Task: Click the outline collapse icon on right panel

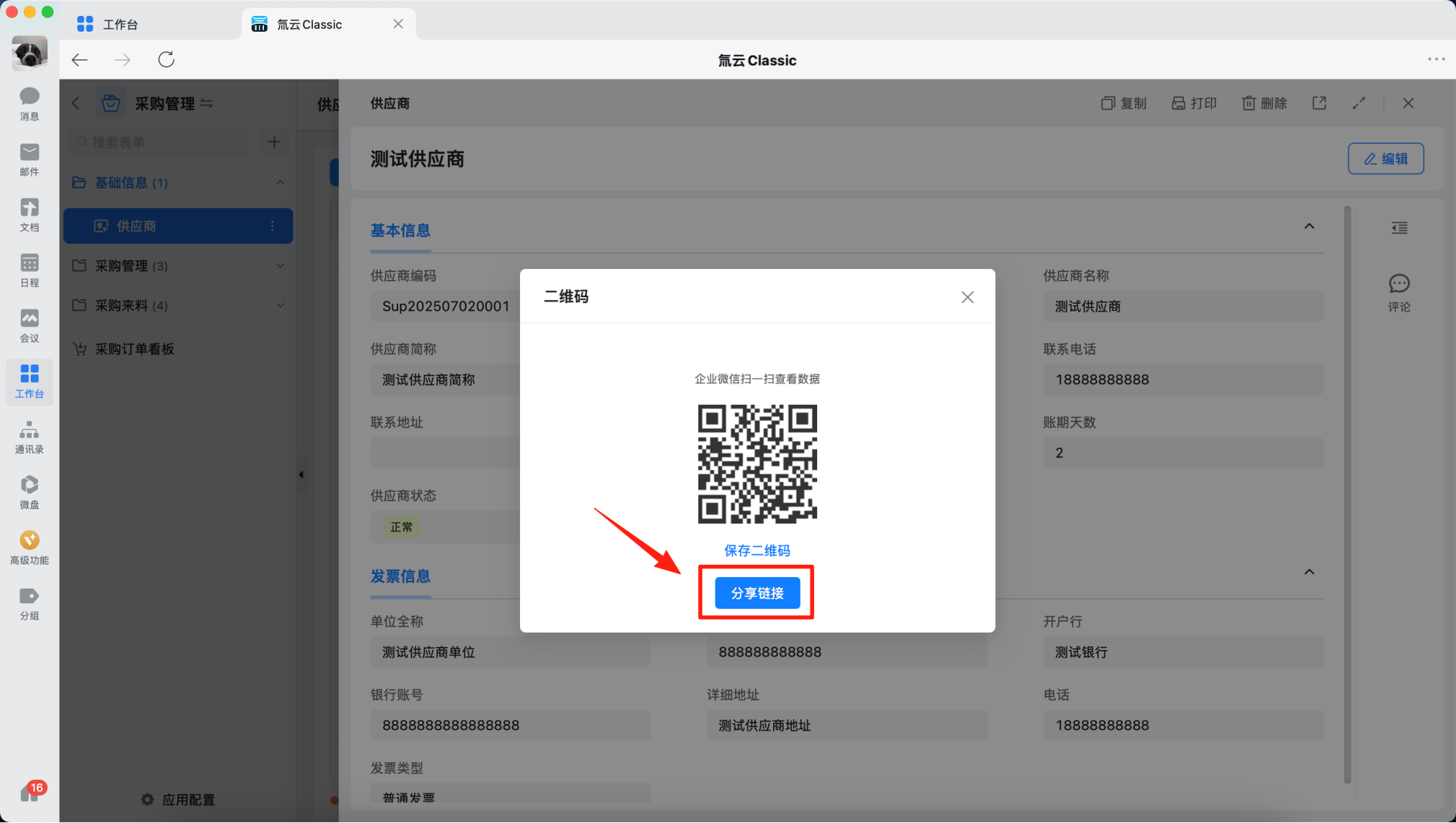Action: click(x=1399, y=228)
